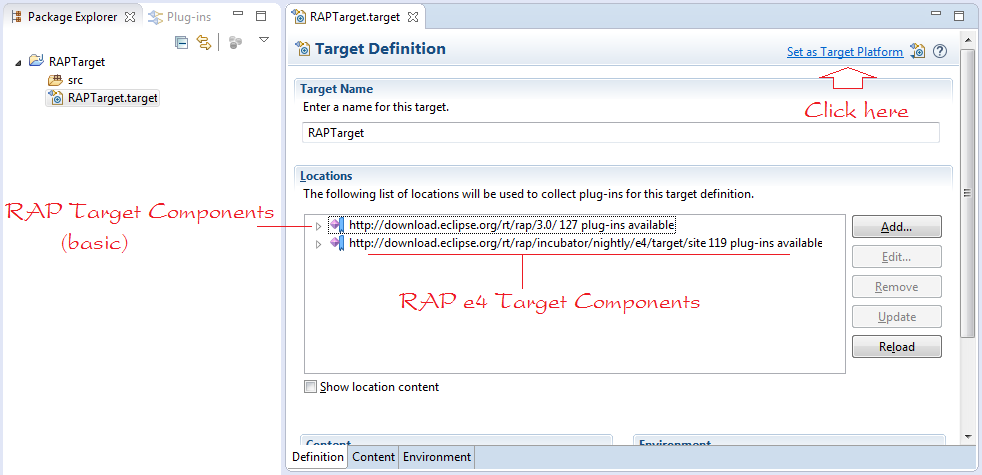This screenshot has width=982, height=475.
Task: Click site icon of e4 target location
Action: pyautogui.click(x=338, y=243)
